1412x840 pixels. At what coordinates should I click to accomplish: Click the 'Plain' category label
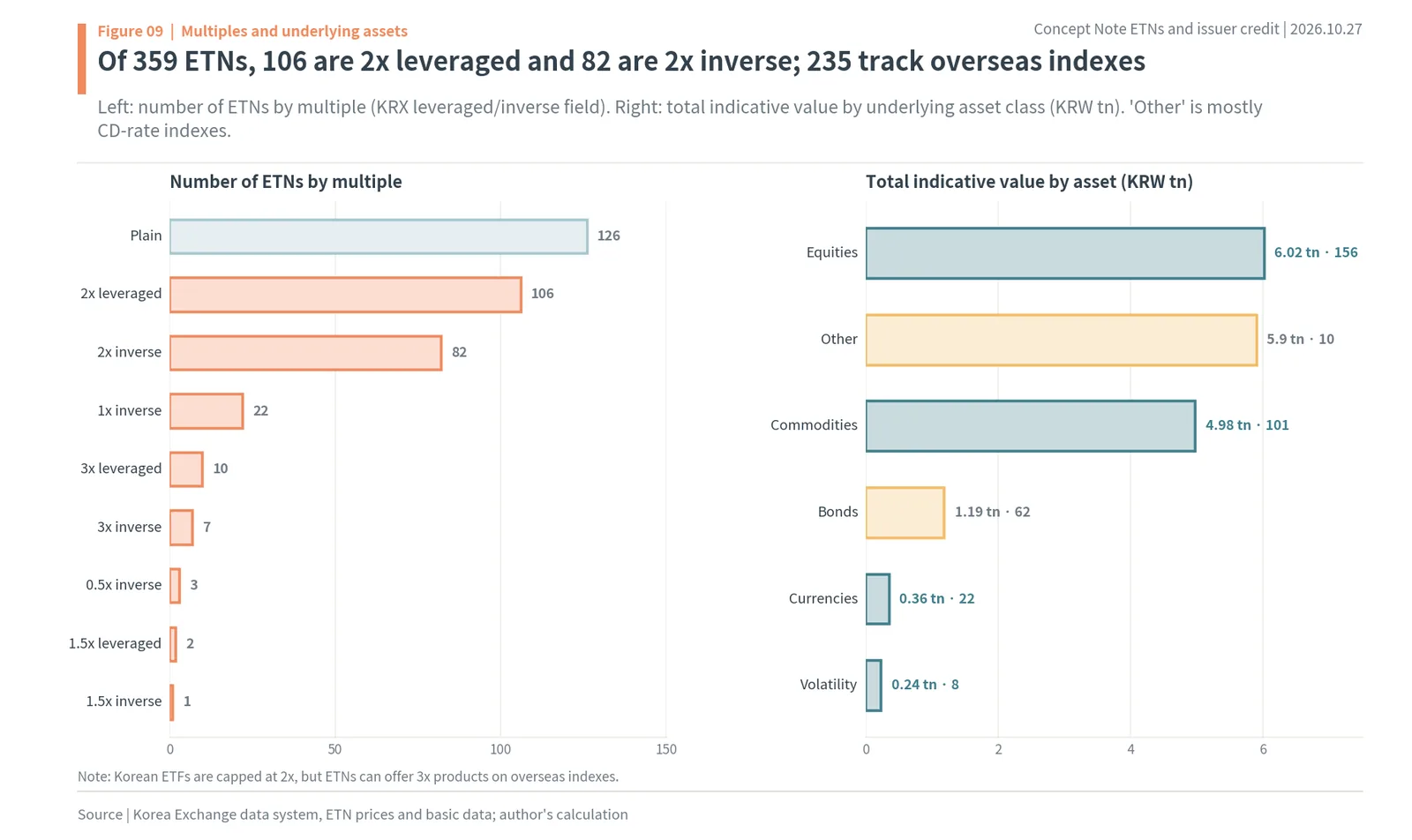point(146,236)
